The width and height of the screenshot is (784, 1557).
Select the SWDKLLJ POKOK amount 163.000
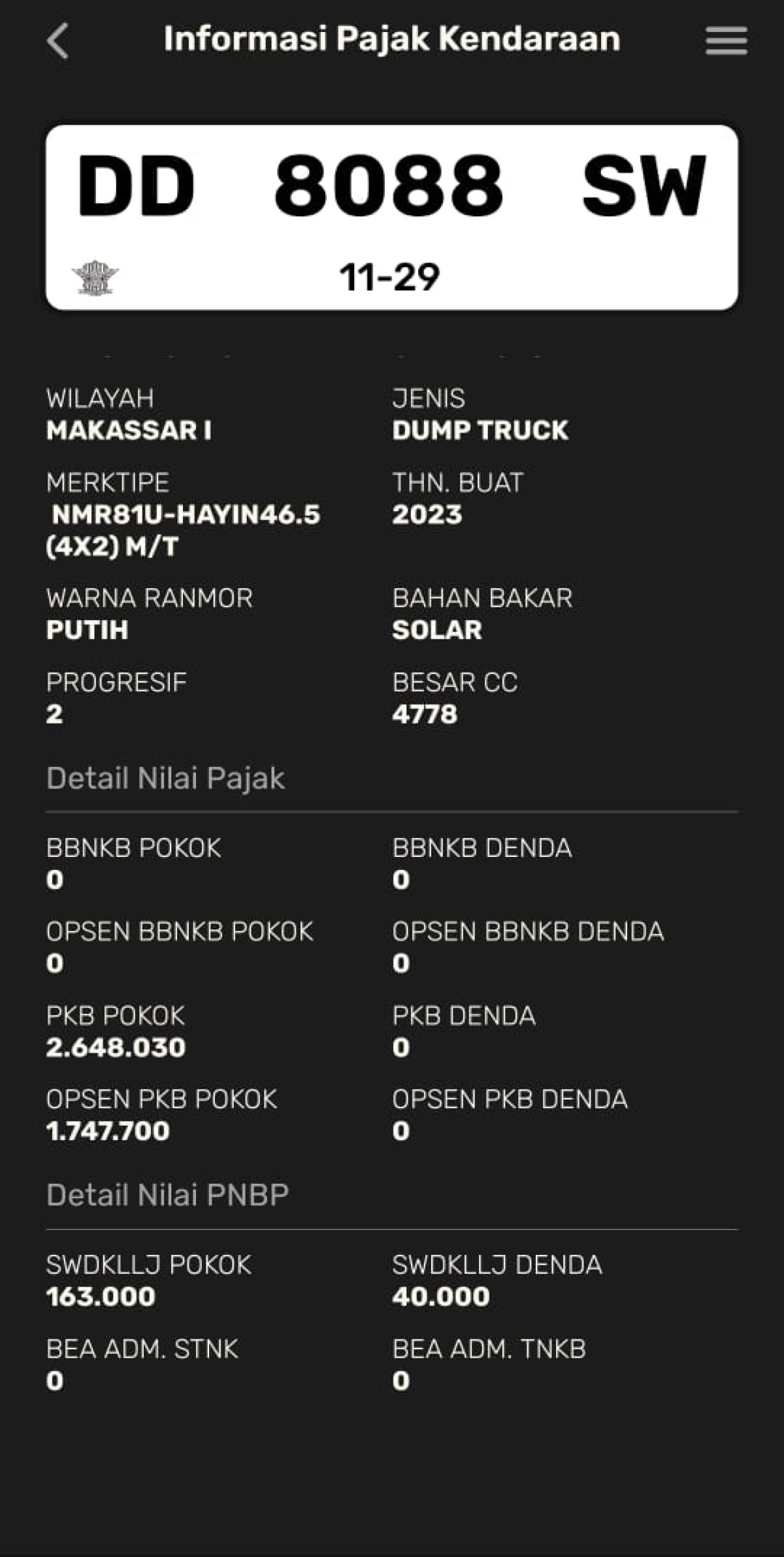point(101,1296)
